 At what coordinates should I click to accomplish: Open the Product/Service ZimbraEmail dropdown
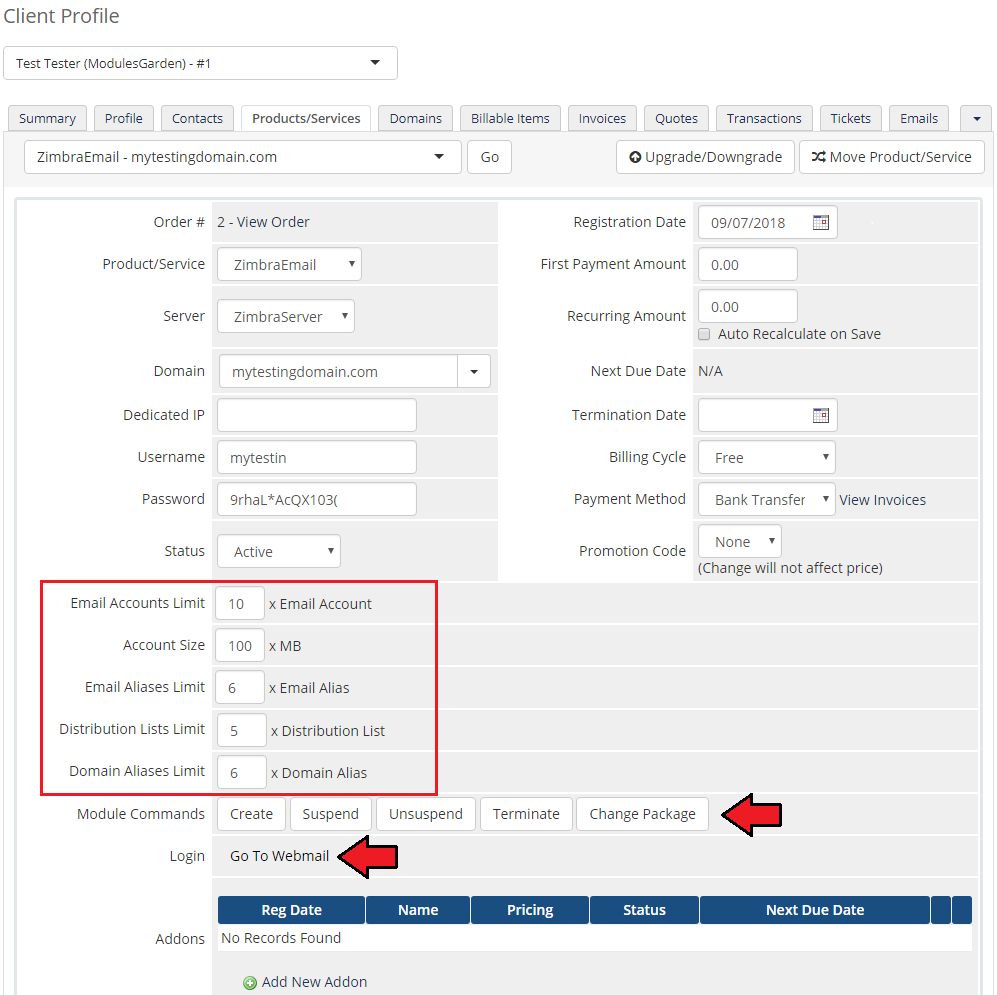tap(289, 264)
